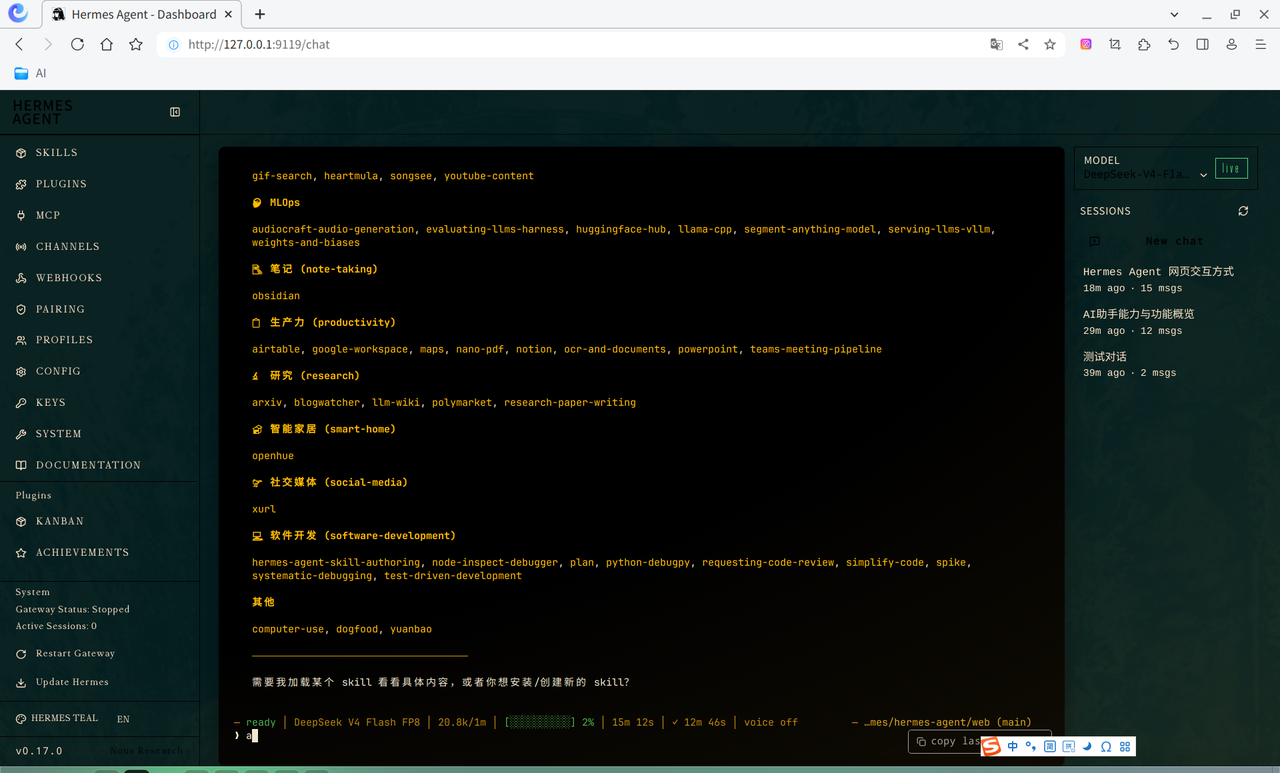The height and width of the screenshot is (773, 1280).
Task: Toggle the browser side panel
Action: point(1202,44)
